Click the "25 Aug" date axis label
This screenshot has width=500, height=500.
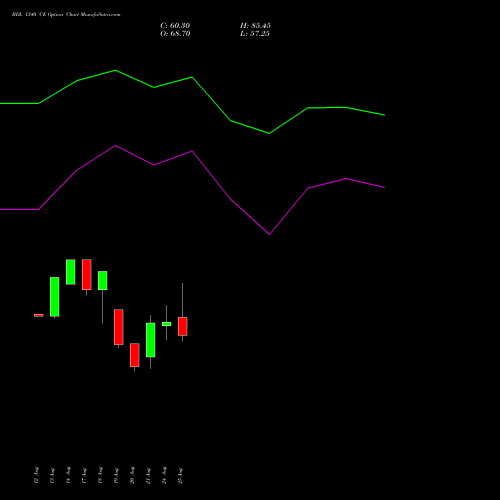180,475
